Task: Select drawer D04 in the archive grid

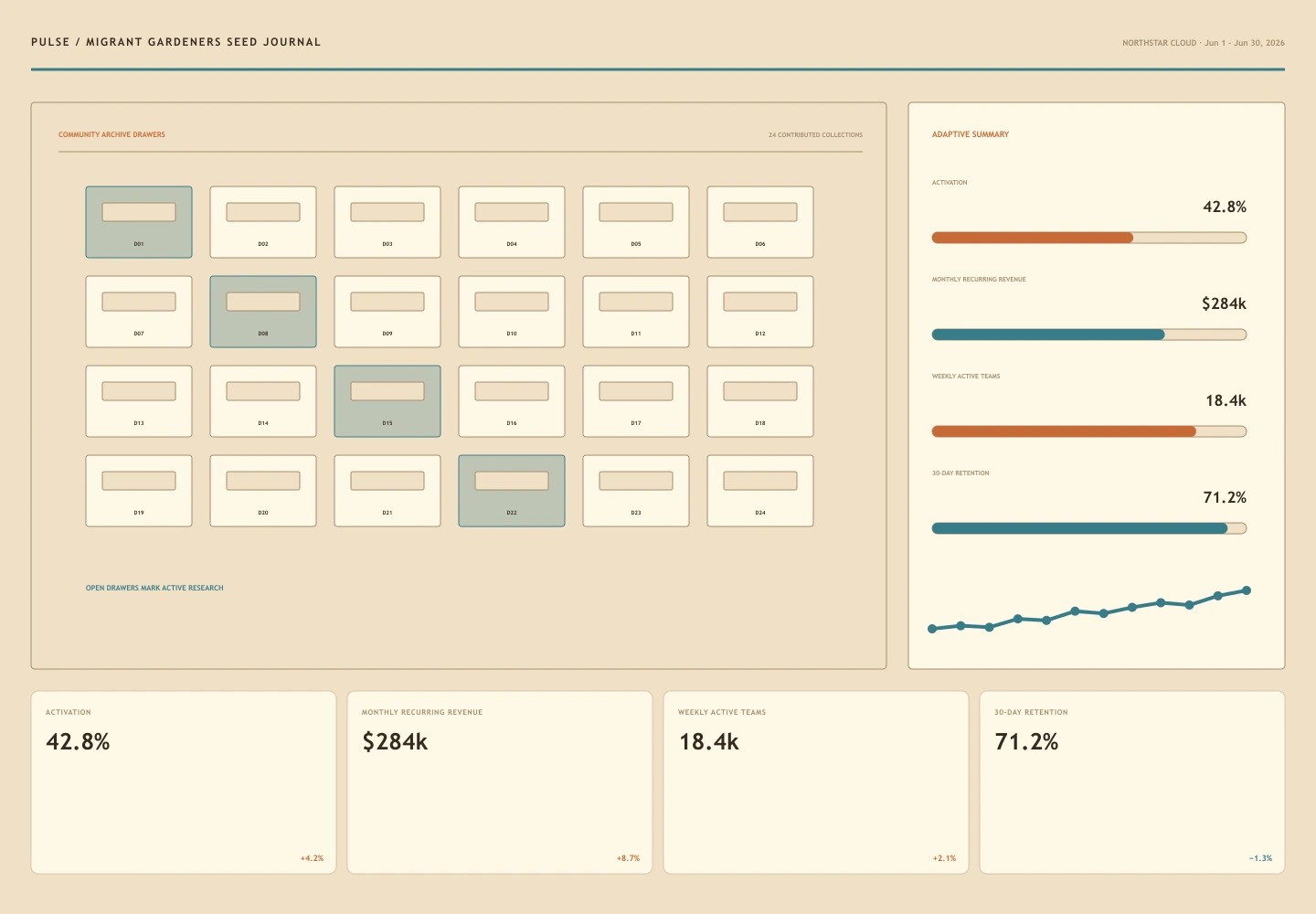Action: click(512, 222)
